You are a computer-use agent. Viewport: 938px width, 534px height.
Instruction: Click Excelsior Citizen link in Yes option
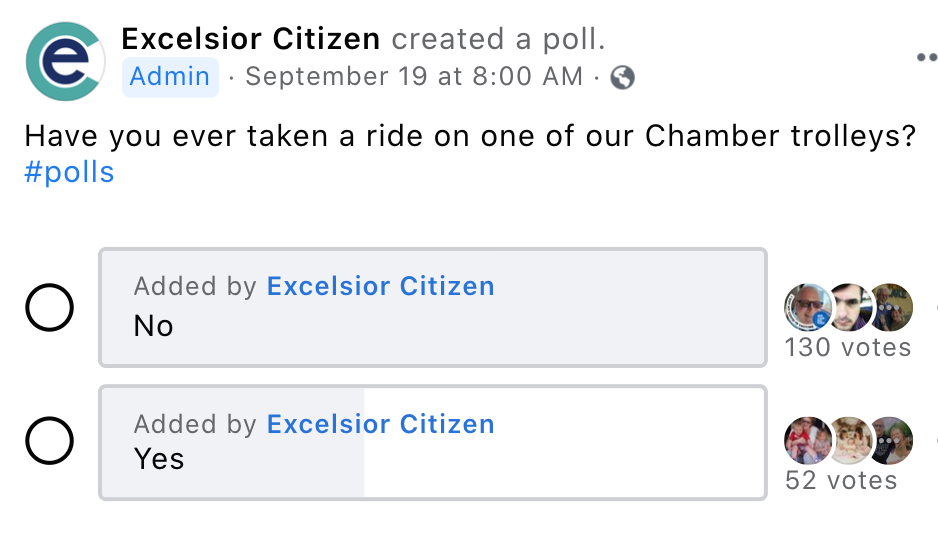point(380,424)
